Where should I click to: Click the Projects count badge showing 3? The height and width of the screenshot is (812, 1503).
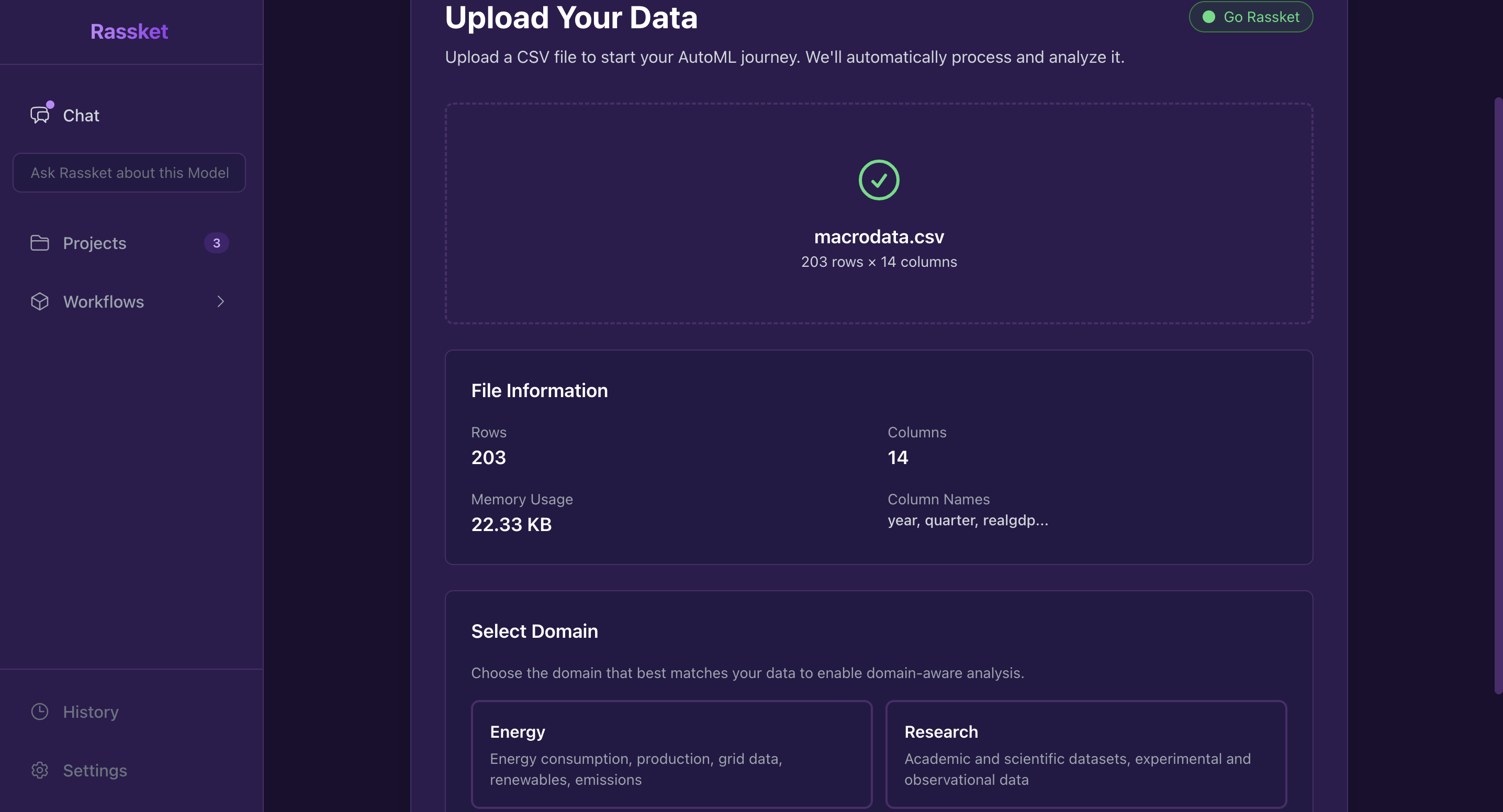click(217, 243)
